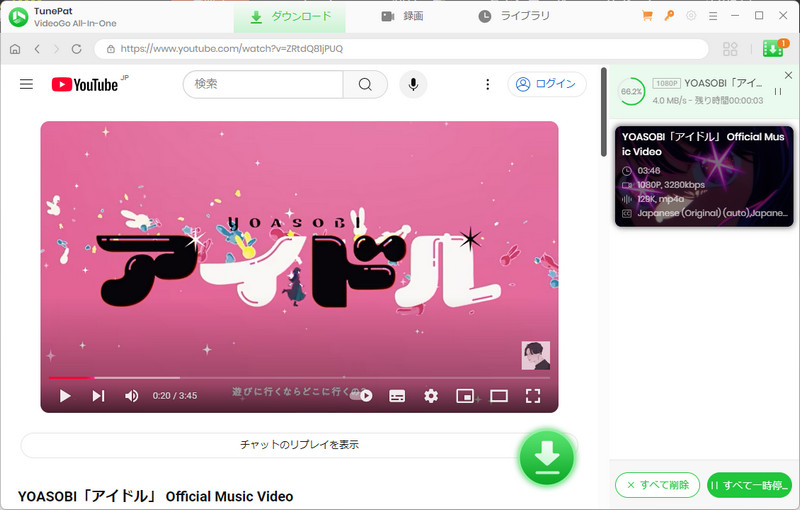Screen dimensions: 800x510
Task: Open YouTube three-dot settings menu
Action: click(x=488, y=84)
